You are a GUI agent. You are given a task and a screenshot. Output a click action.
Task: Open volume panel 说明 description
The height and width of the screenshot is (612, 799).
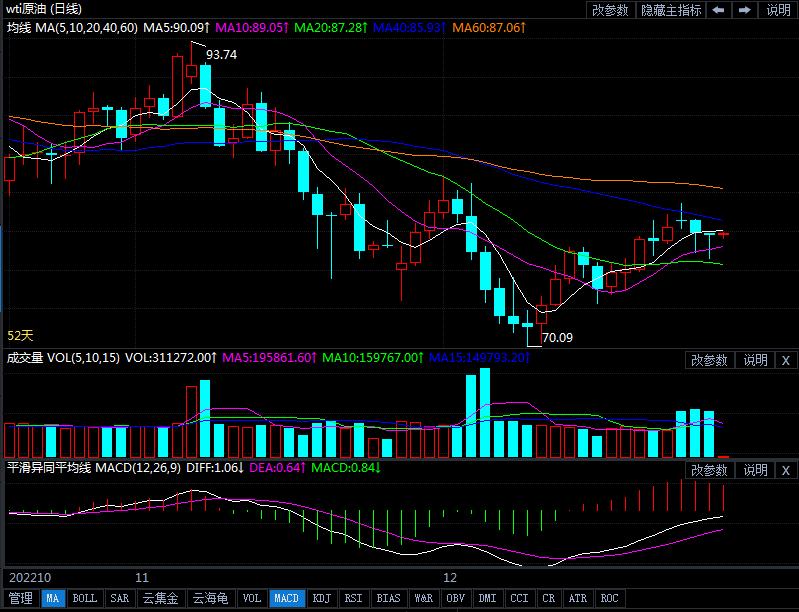(x=755, y=360)
